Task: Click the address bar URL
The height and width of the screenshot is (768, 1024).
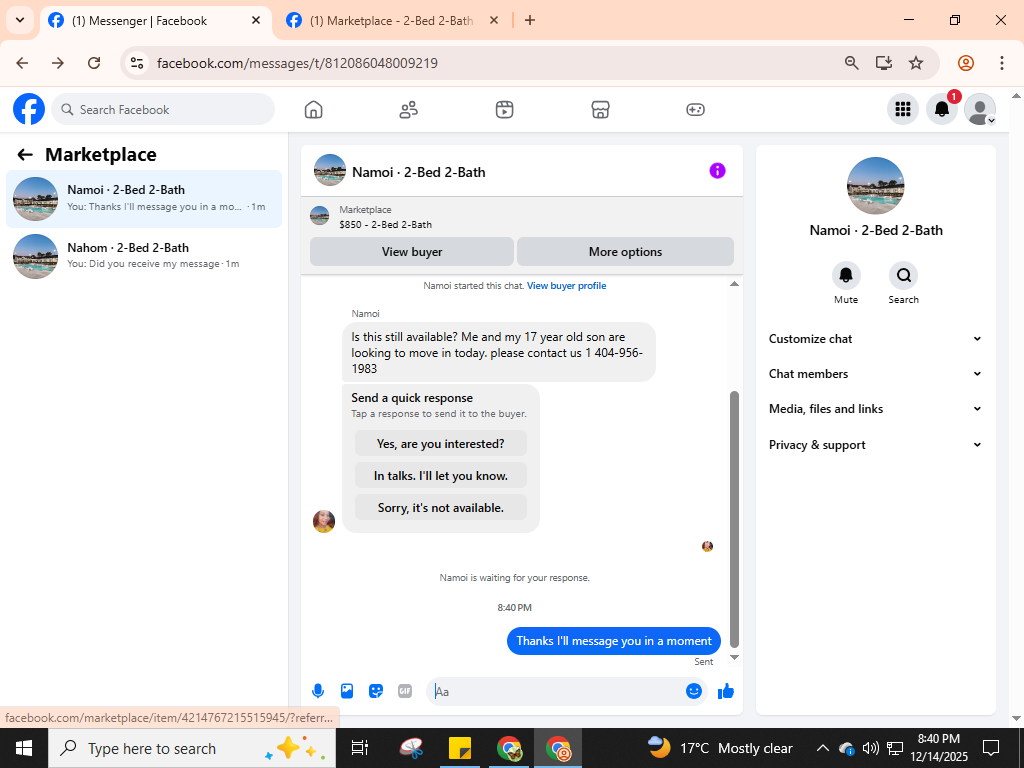Action: [x=297, y=63]
